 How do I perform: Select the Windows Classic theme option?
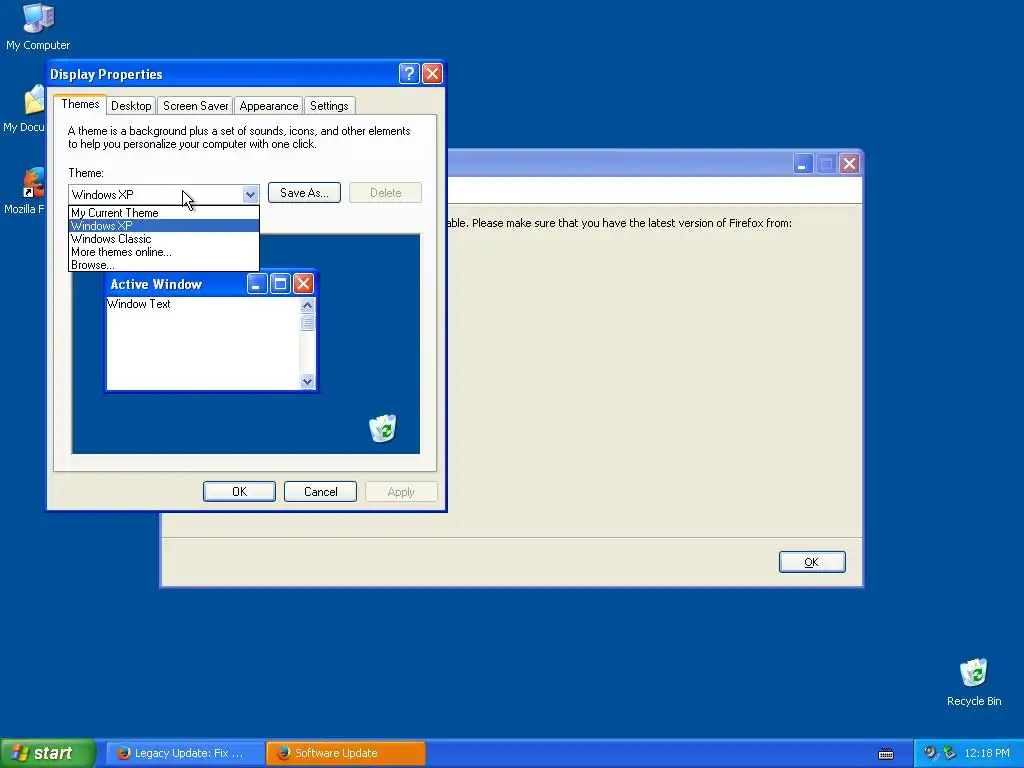164,239
